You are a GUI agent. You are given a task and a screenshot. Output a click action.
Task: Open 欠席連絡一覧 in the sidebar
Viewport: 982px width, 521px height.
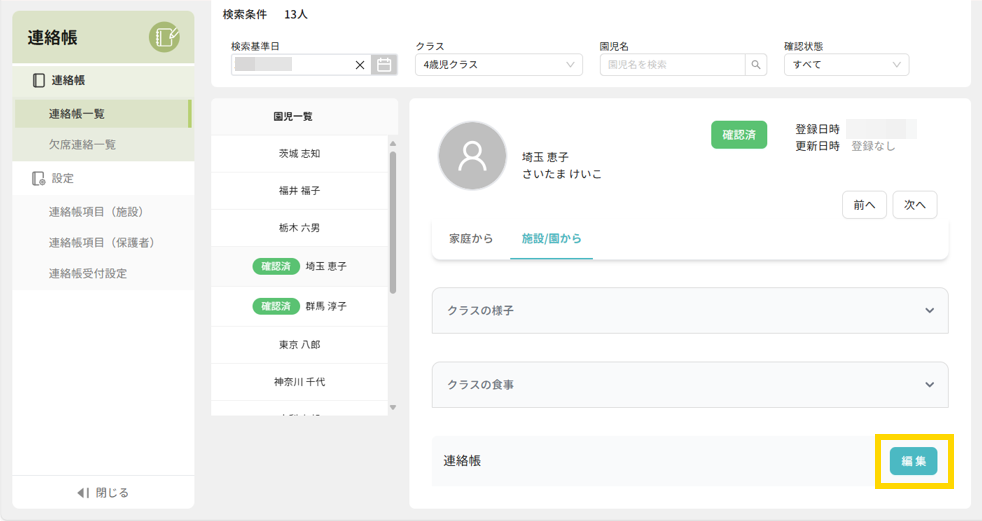coord(82,145)
